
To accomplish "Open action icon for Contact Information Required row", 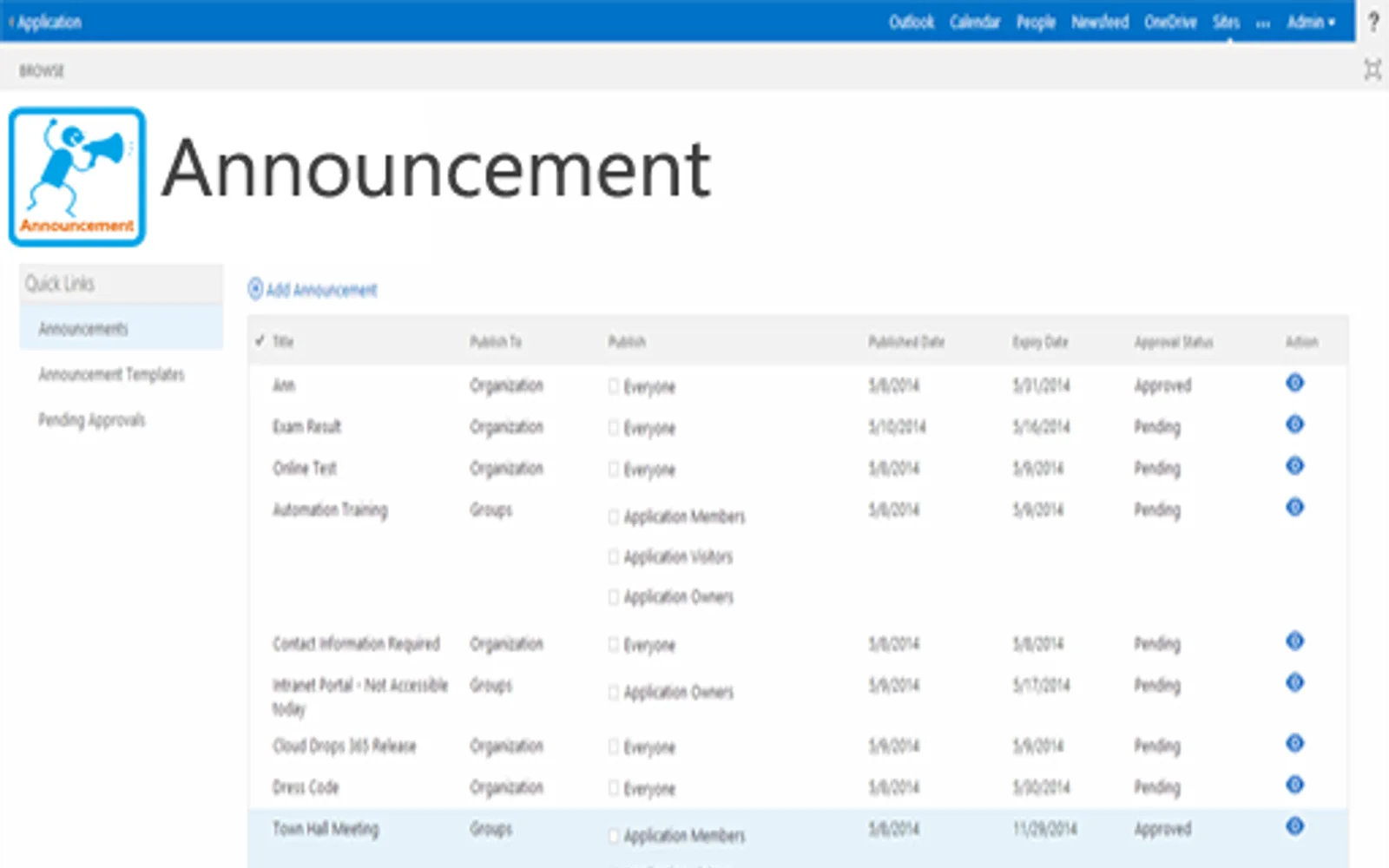I will (1294, 641).
